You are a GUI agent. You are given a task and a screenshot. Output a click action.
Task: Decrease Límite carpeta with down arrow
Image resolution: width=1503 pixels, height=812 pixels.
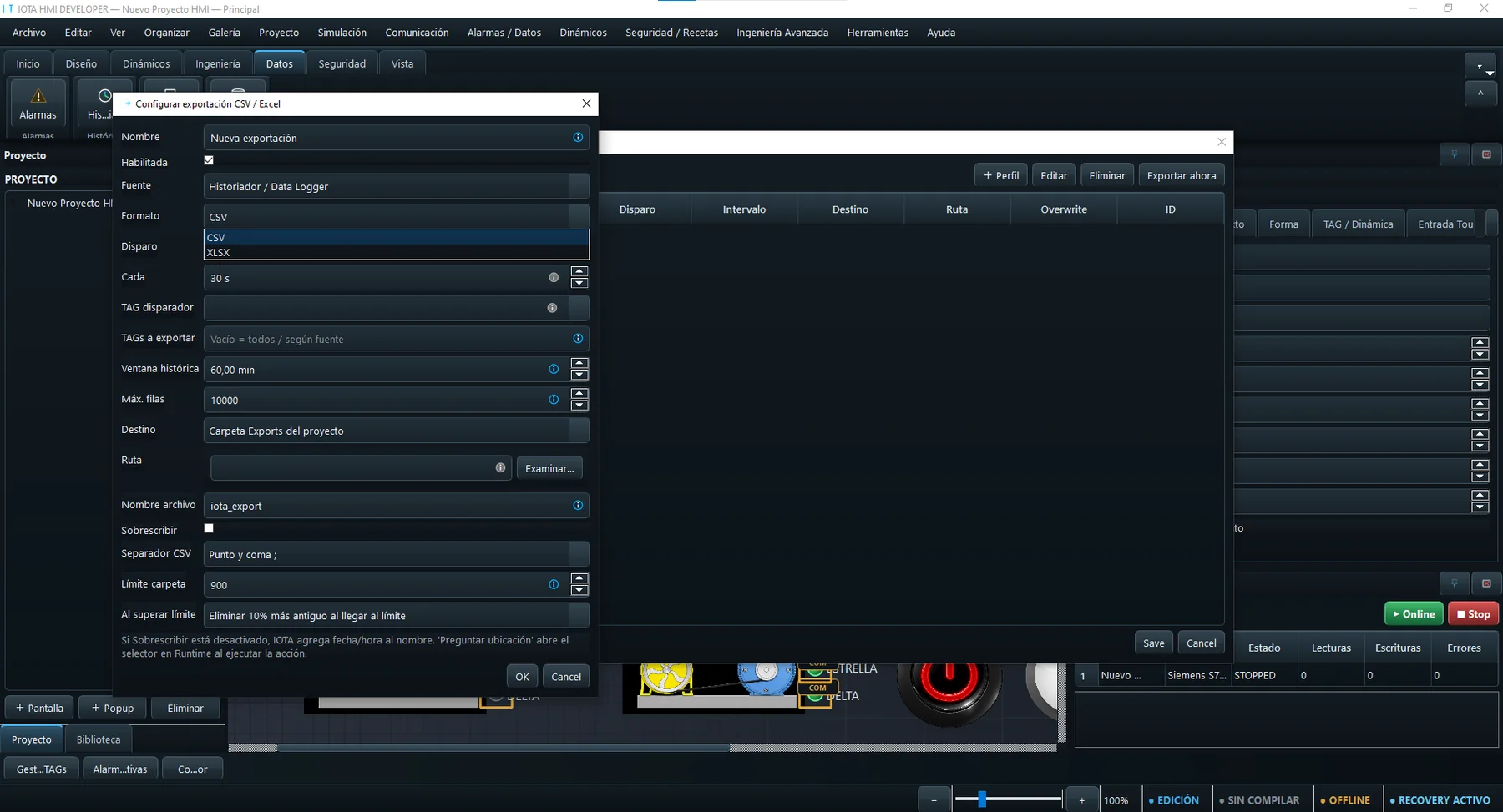pyautogui.click(x=579, y=591)
